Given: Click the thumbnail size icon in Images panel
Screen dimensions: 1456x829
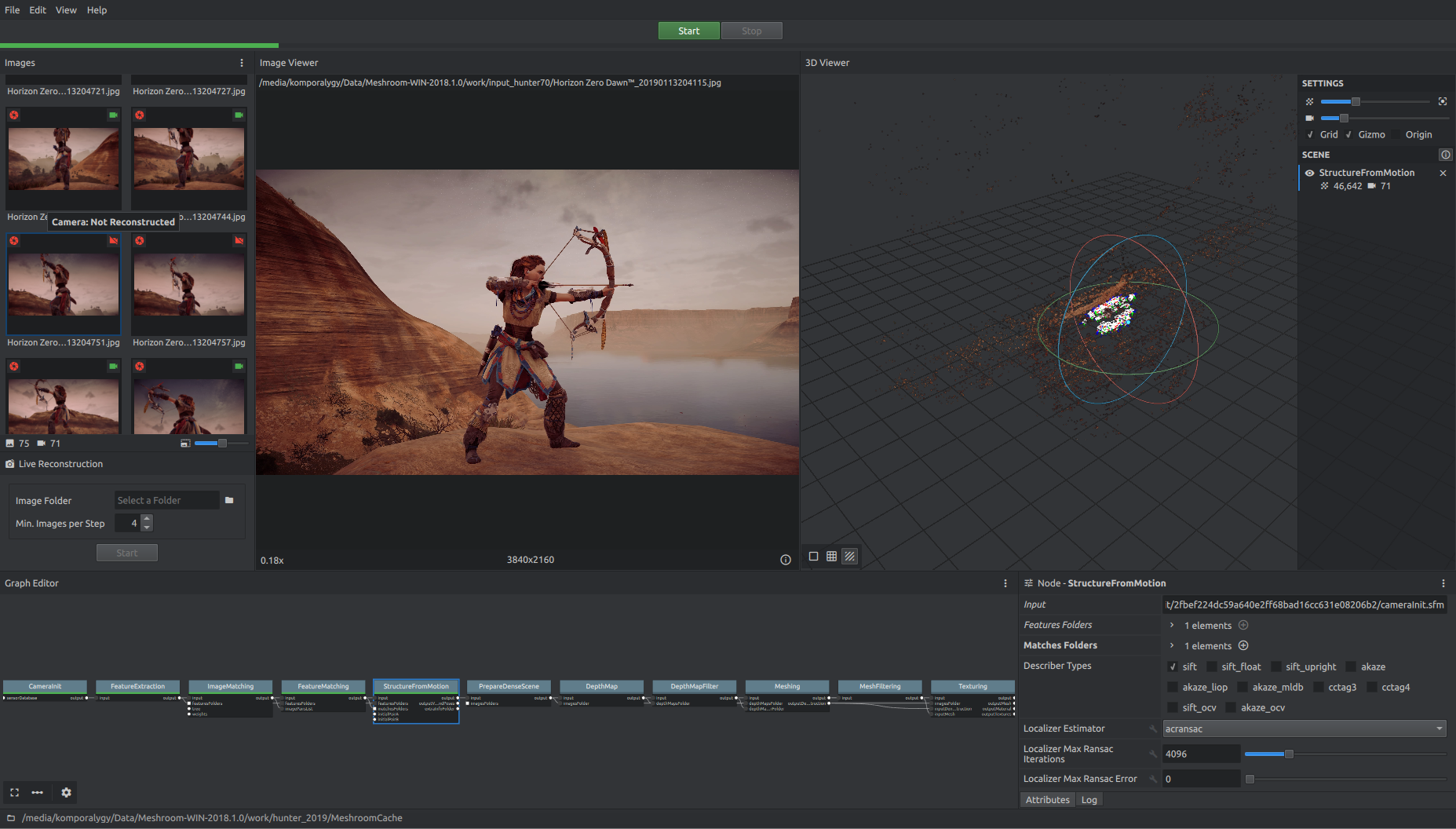Looking at the screenshot, I should 185,444.
